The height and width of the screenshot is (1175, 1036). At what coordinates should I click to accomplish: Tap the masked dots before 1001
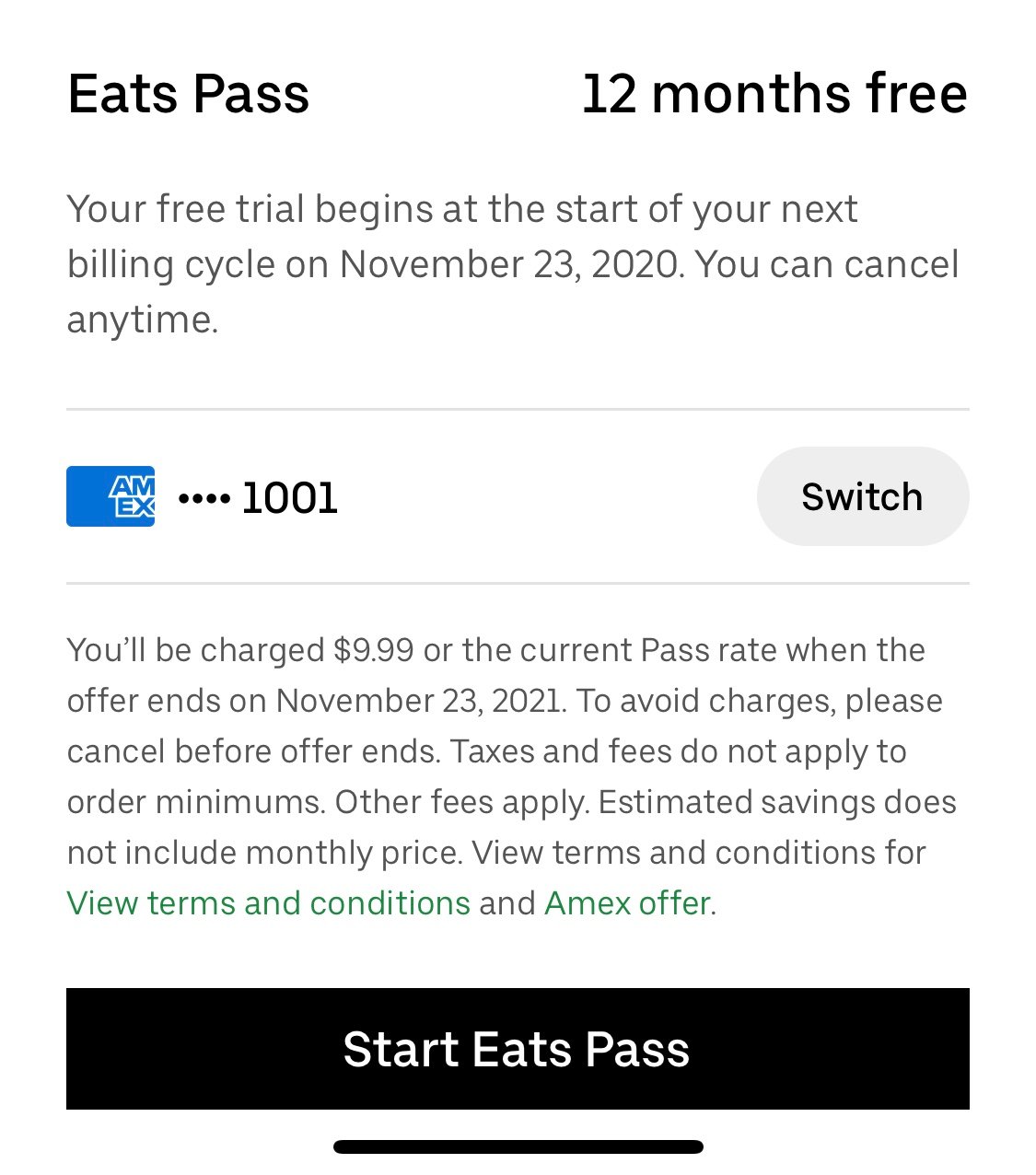point(204,498)
